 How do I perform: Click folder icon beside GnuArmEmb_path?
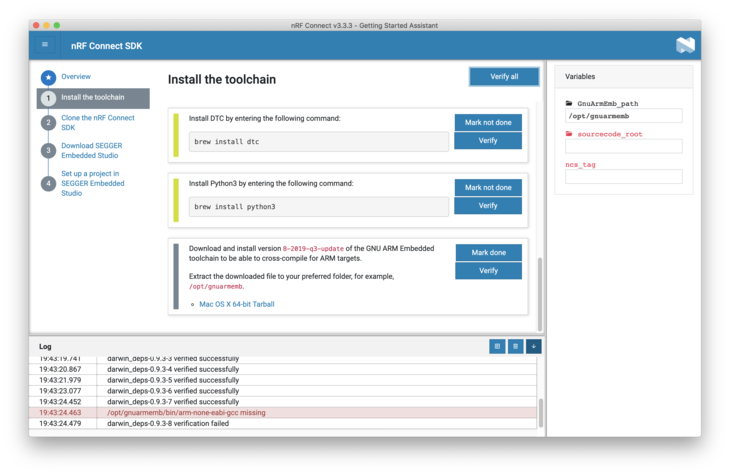click(x=569, y=103)
